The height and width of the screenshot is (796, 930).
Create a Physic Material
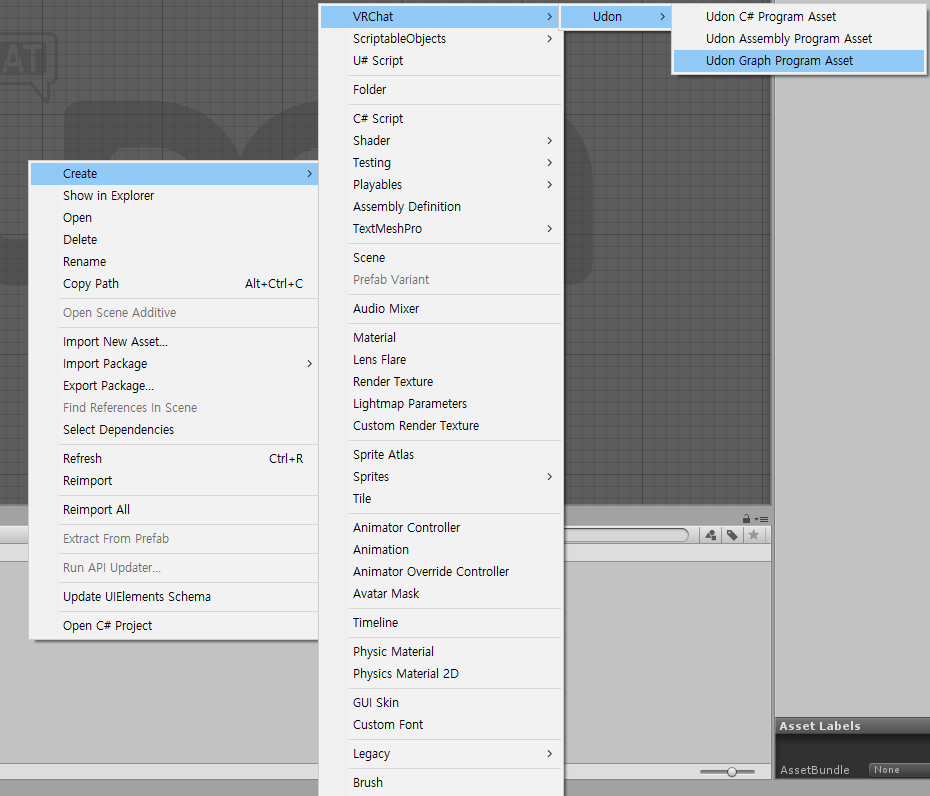[439, 651]
